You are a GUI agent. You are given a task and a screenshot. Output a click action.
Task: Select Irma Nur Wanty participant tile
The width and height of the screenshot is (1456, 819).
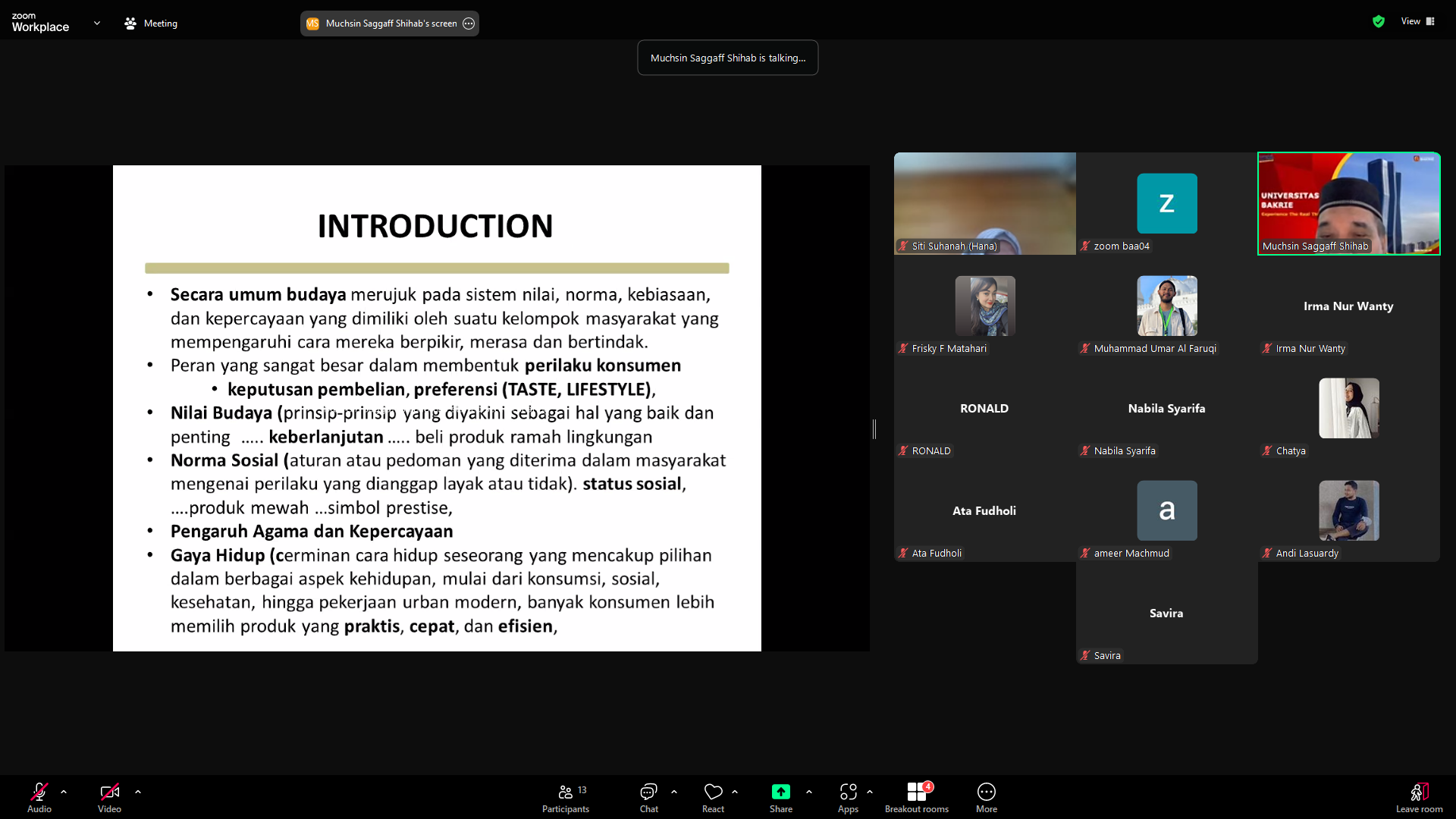[1348, 306]
